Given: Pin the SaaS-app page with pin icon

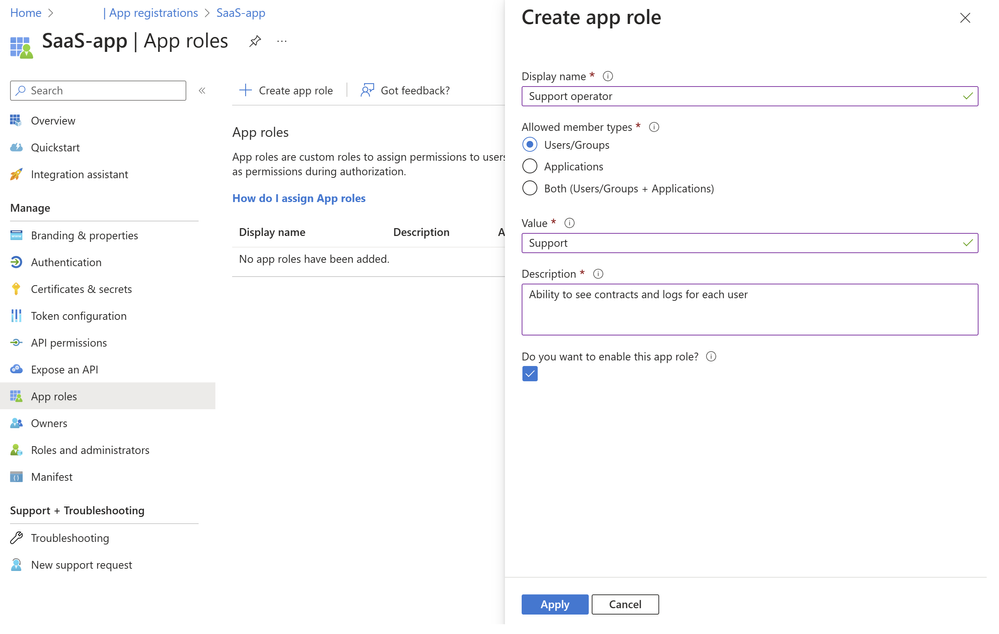Looking at the screenshot, I should pos(255,41).
